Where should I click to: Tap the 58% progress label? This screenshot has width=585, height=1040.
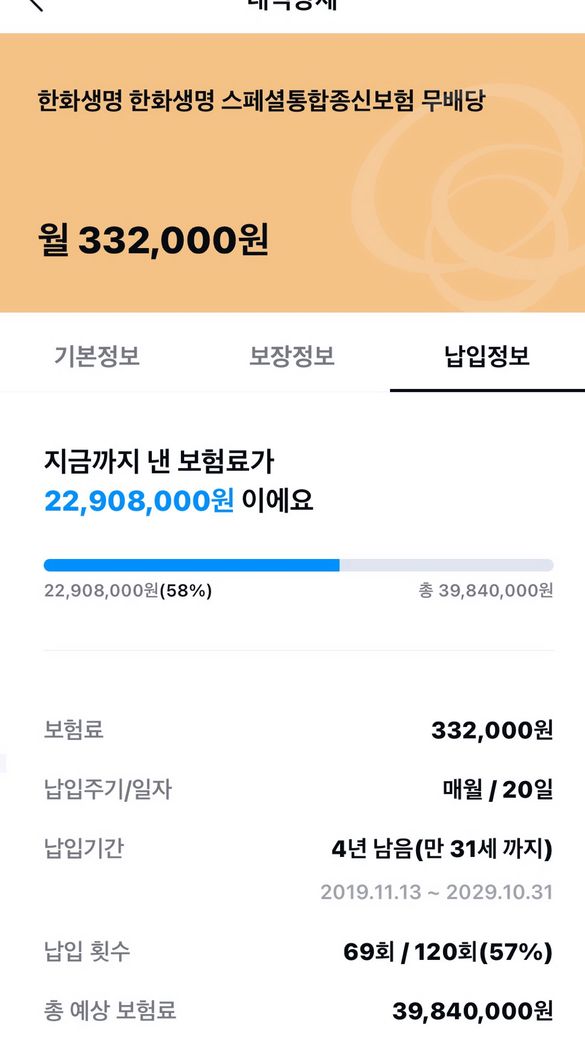coord(186,590)
